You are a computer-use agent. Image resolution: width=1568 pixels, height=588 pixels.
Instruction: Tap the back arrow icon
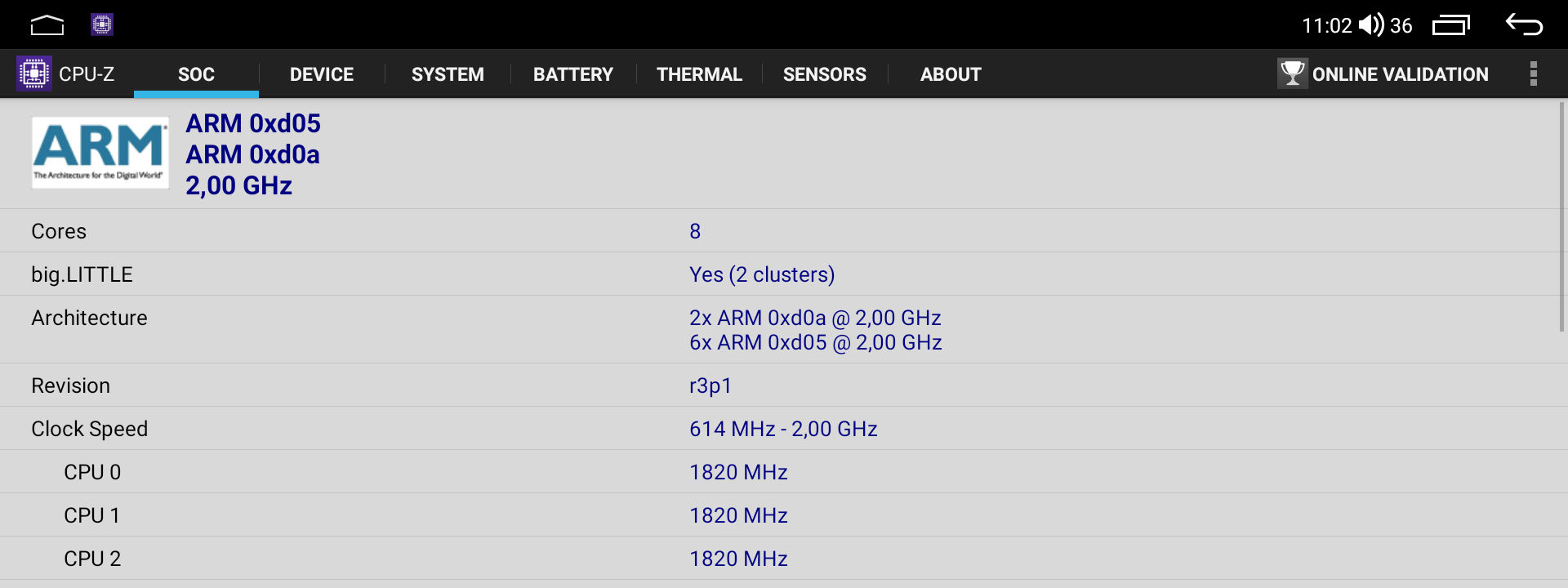coord(1524,24)
